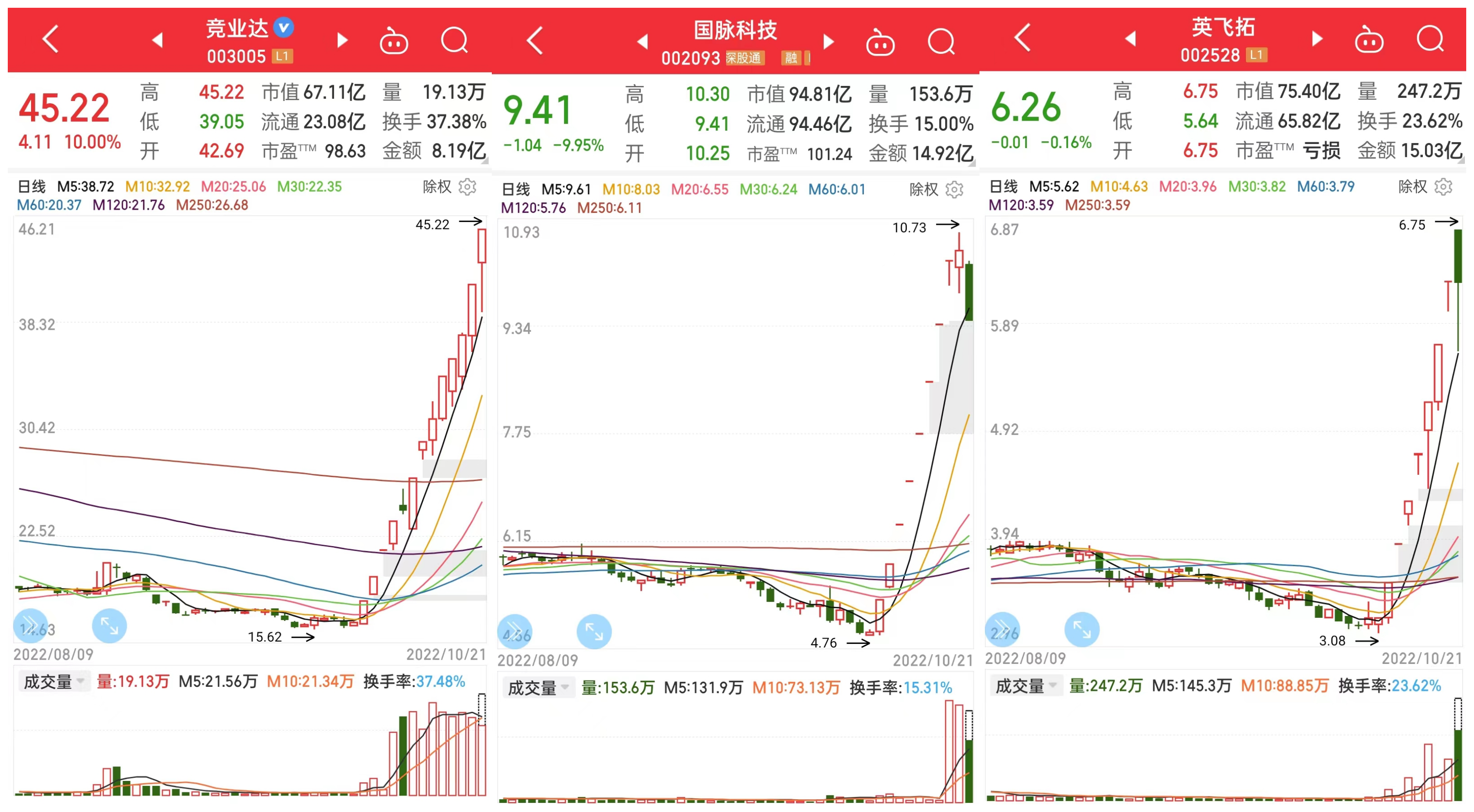Open chart settings gear for 英飞拓
The width and height of the screenshot is (1474, 812).
[1443, 186]
